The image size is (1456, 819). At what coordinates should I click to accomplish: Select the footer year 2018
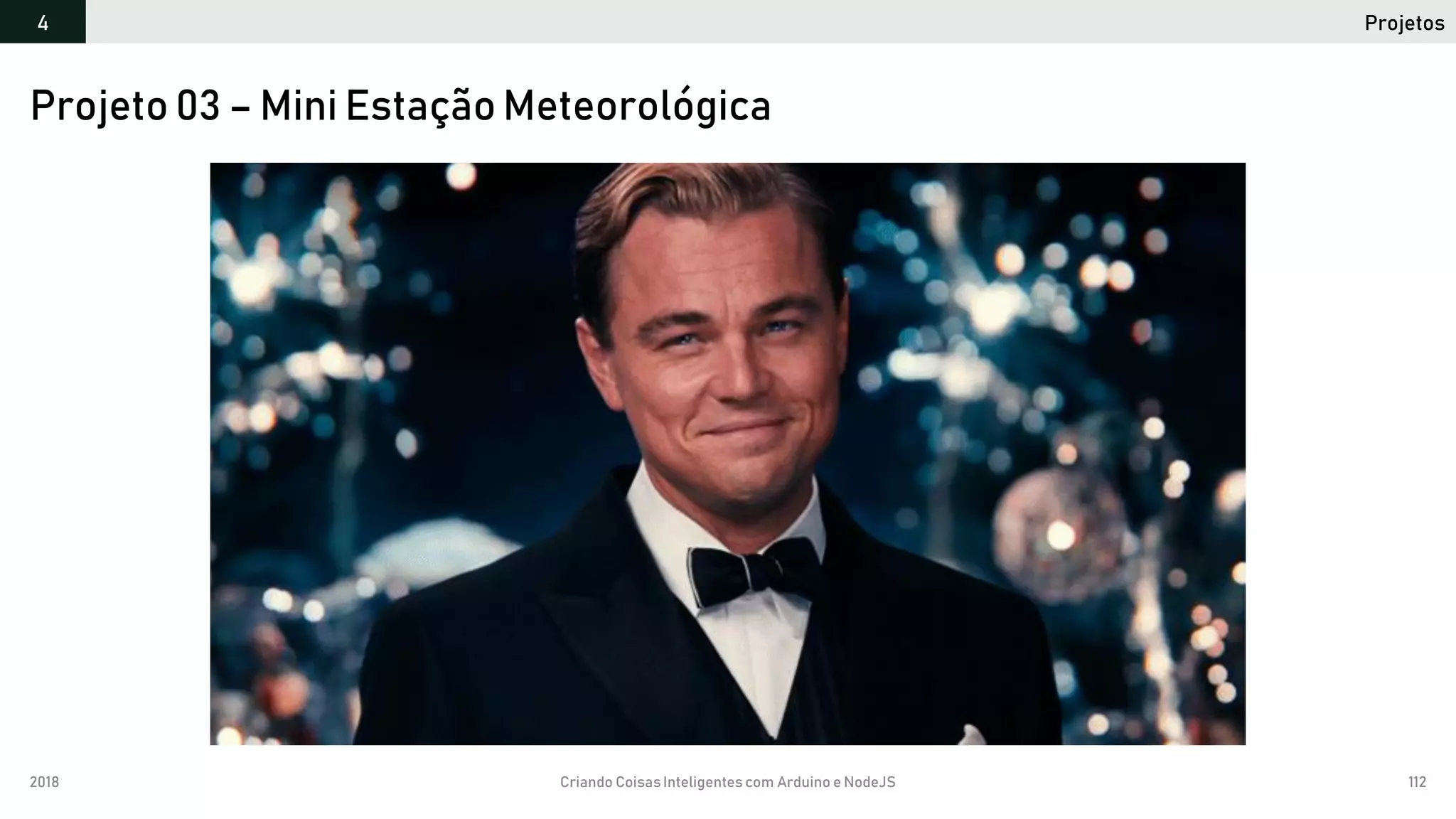(x=44, y=782)
